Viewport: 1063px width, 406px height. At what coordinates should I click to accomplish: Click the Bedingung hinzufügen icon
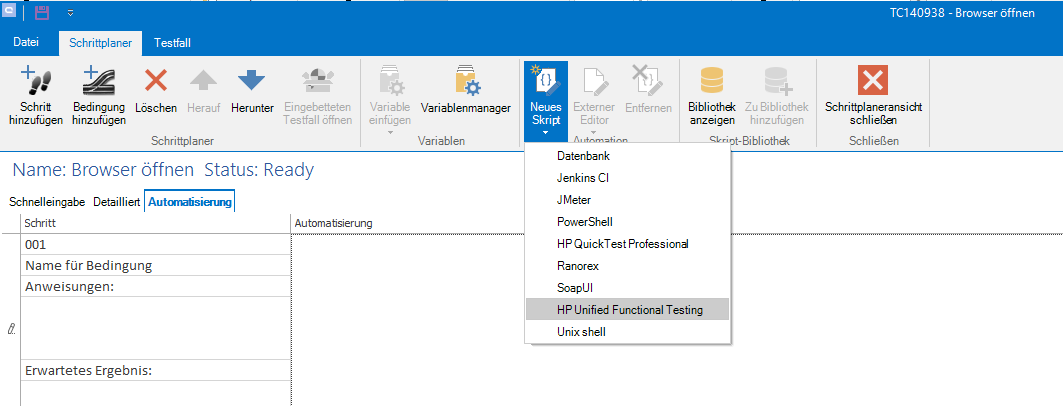pyautogui.click(x=98, y=82)
